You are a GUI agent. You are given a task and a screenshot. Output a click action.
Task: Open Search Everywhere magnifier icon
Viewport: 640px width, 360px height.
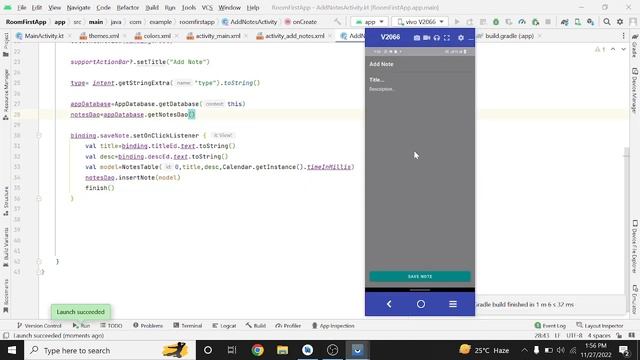click(x=607, y=22)
